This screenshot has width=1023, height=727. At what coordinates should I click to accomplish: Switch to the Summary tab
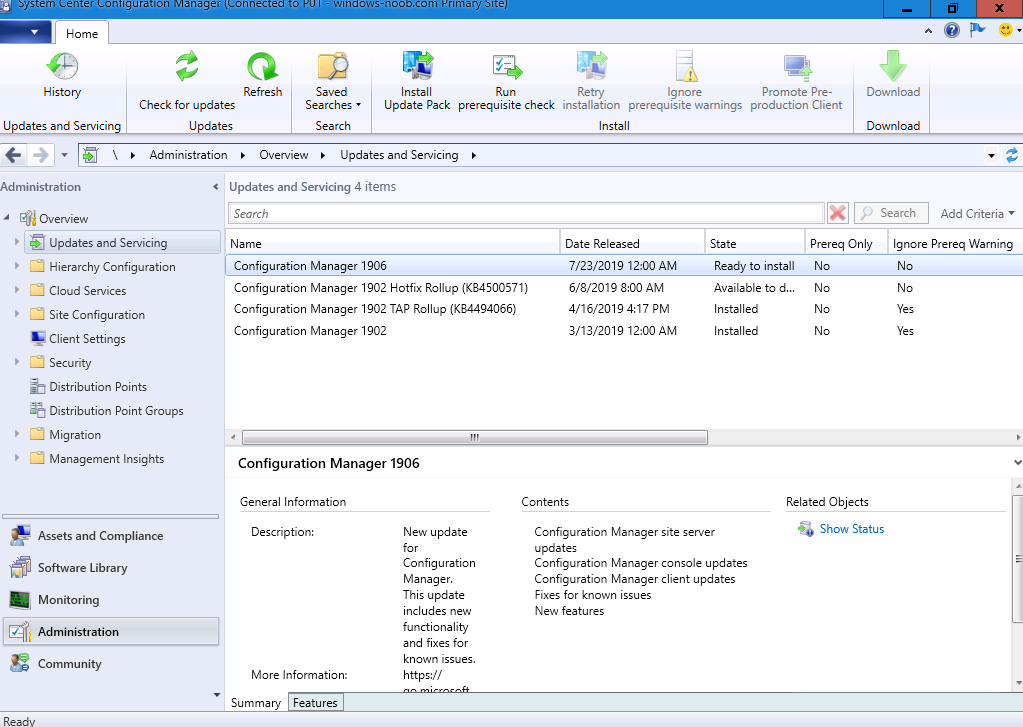tap(256, 703)
